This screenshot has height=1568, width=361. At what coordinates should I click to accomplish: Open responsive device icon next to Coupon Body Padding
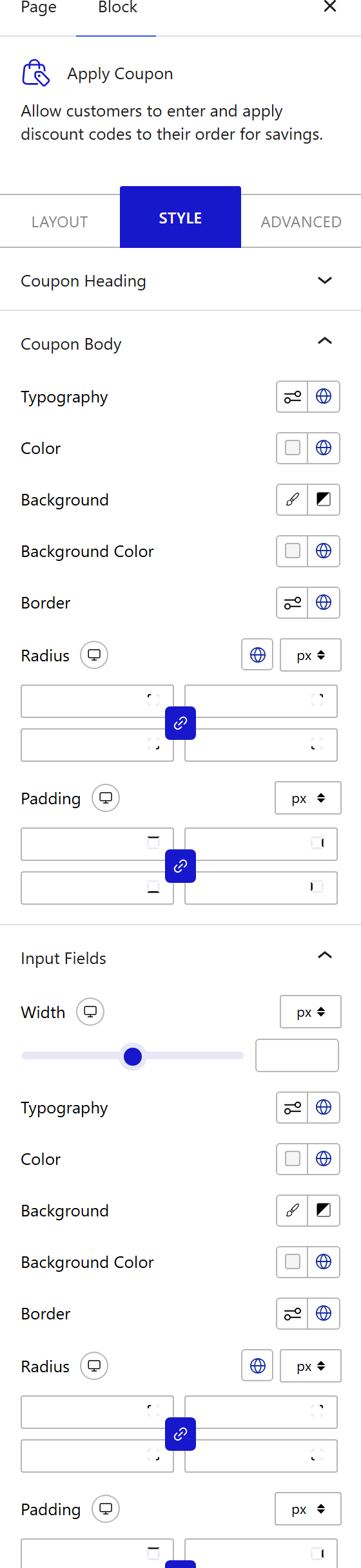pyautogui.click(x=106, y=798)
